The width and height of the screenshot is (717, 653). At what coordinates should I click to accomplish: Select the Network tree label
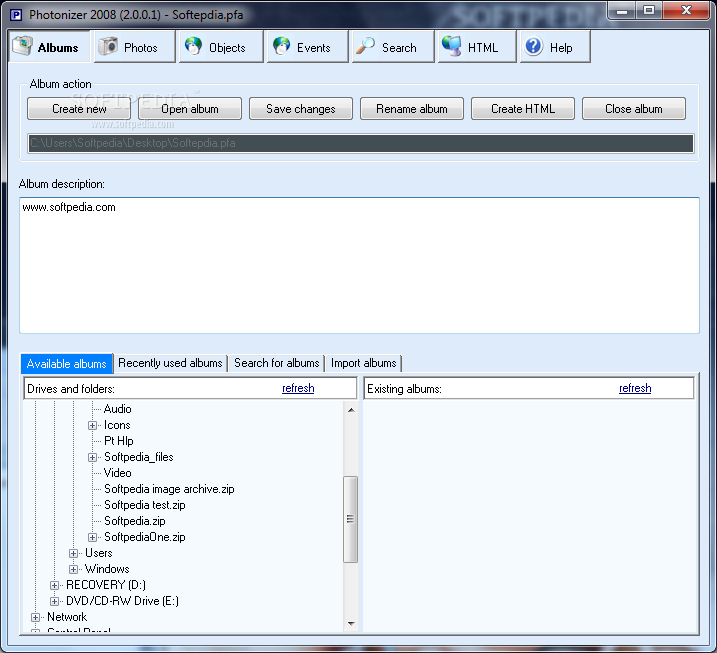tap(67, 617)
